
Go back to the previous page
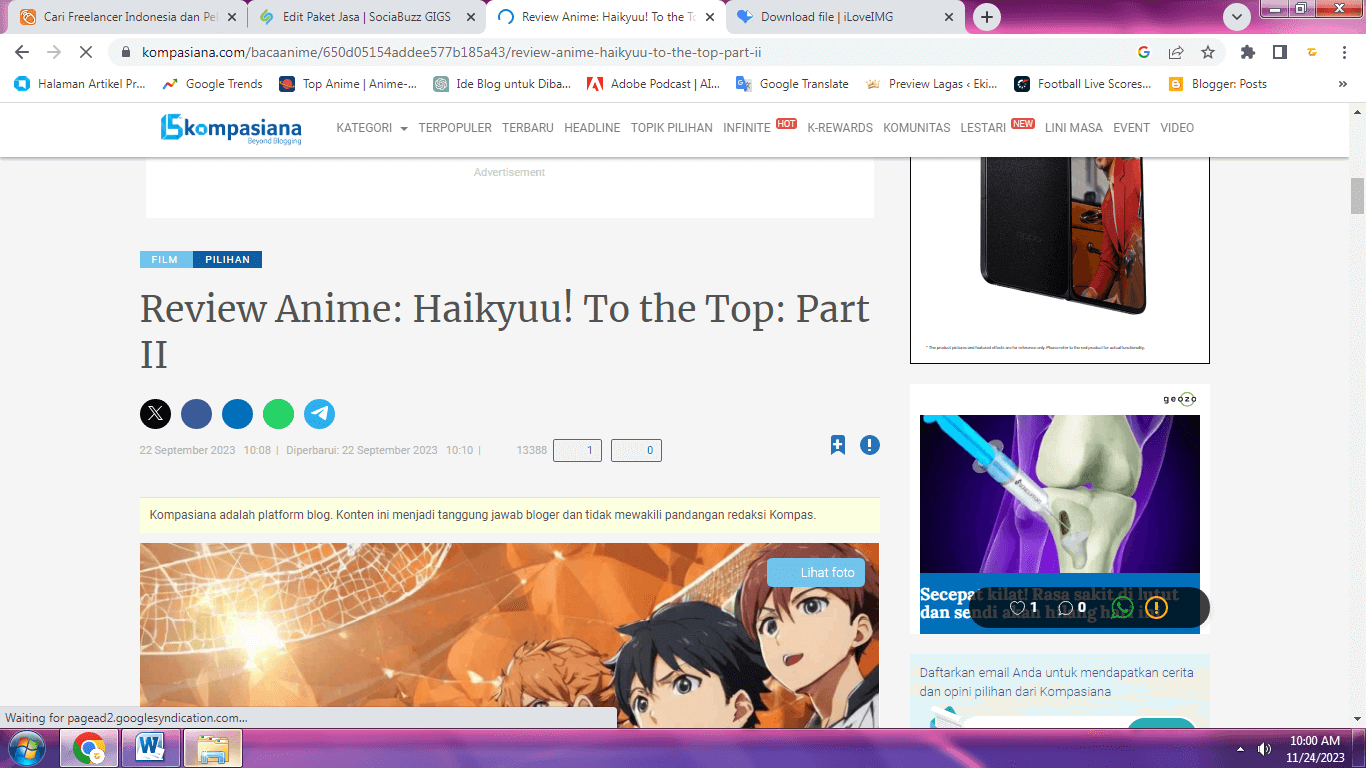click(x=22, y=52)
